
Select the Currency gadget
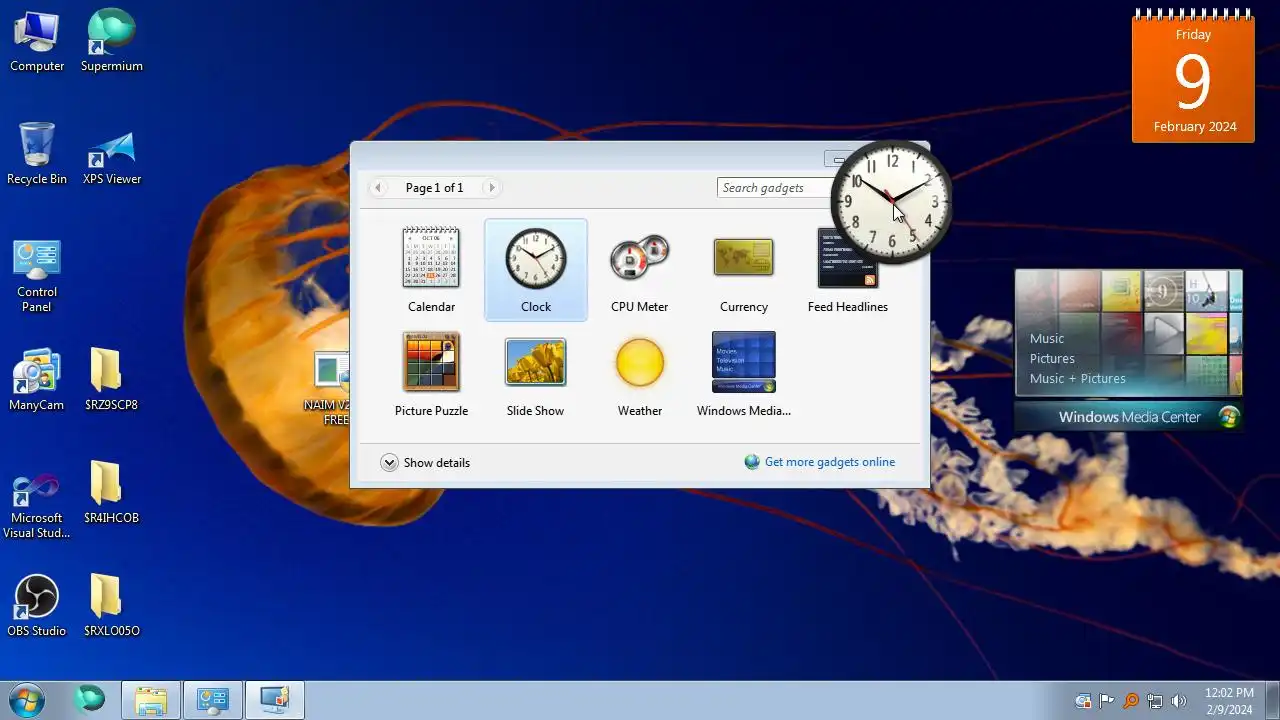(x=744, y=270)
